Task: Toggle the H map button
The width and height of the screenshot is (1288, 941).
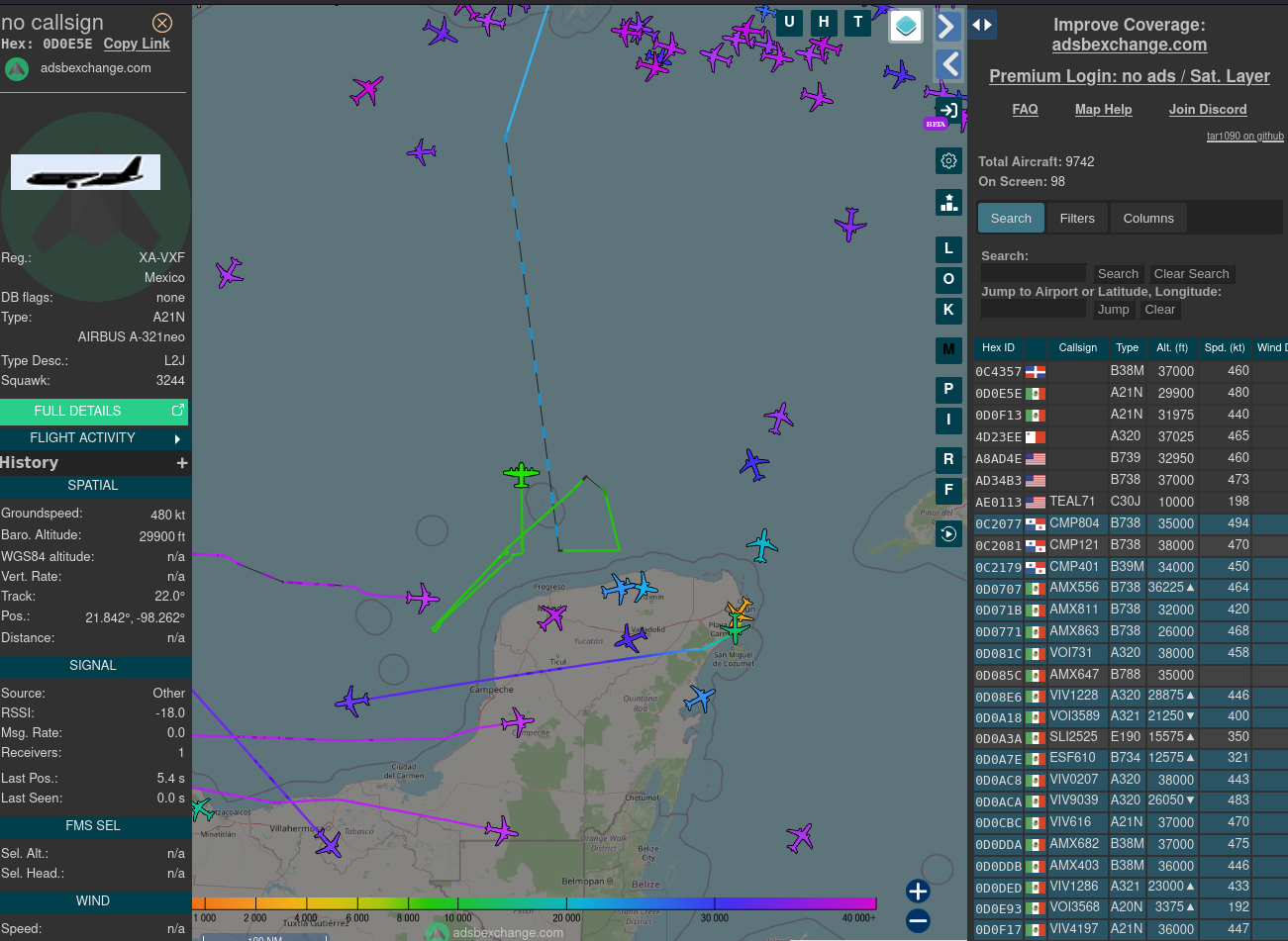Action: tap(824, 22)
